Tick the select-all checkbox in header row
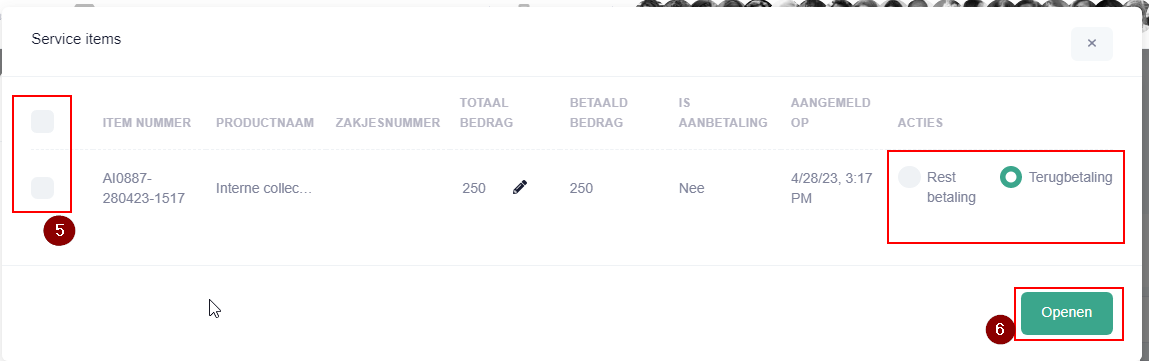 [43, 121]
